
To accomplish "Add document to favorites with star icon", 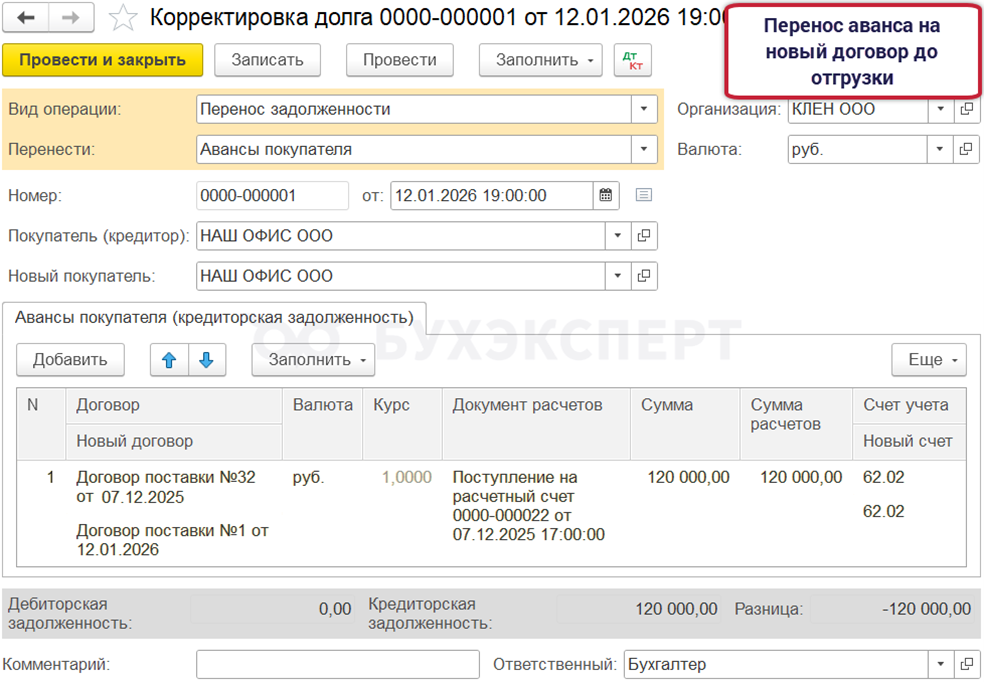I will 123,18.
